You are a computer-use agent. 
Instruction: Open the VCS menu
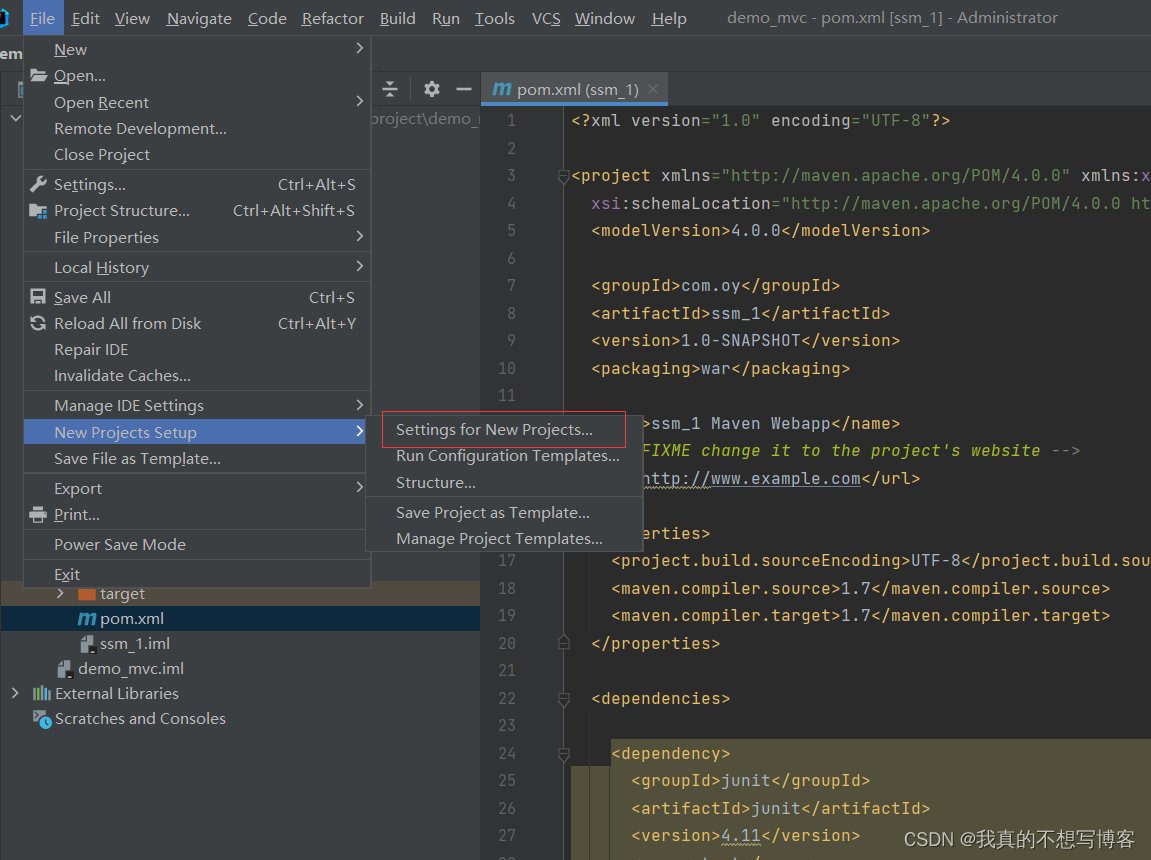click(545, 18)
